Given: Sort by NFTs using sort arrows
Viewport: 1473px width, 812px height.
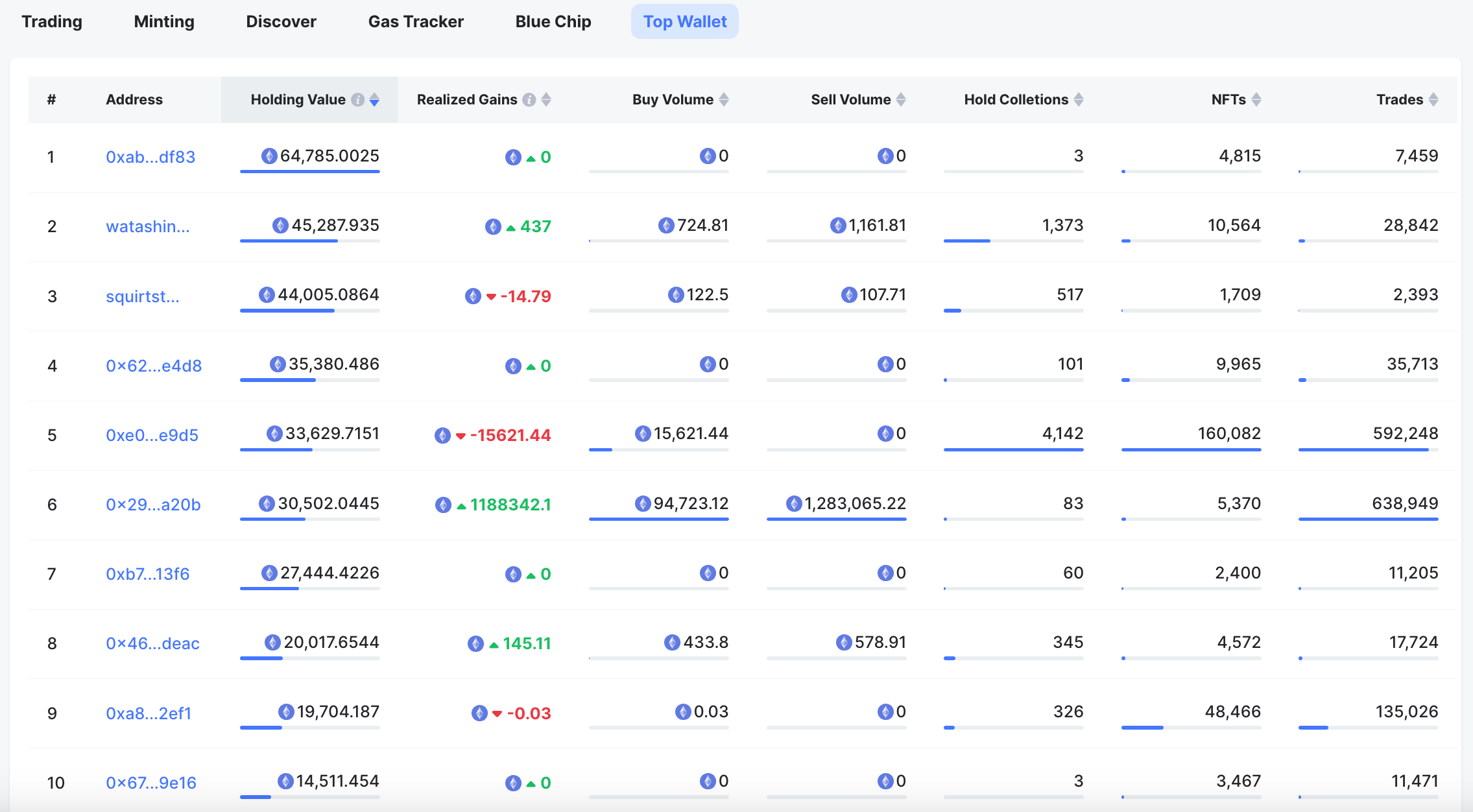Looking at the screenshot, I should coord(1256,100).
